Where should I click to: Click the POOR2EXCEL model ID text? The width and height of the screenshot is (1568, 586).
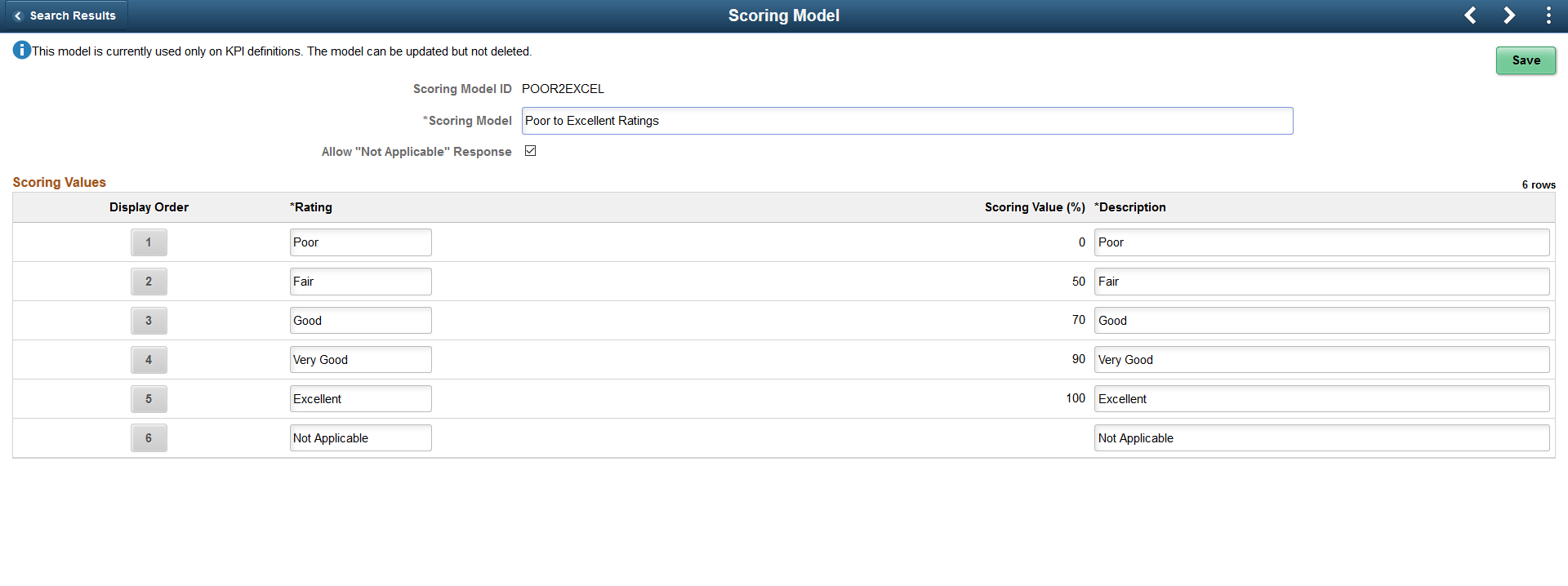point(563,89)
